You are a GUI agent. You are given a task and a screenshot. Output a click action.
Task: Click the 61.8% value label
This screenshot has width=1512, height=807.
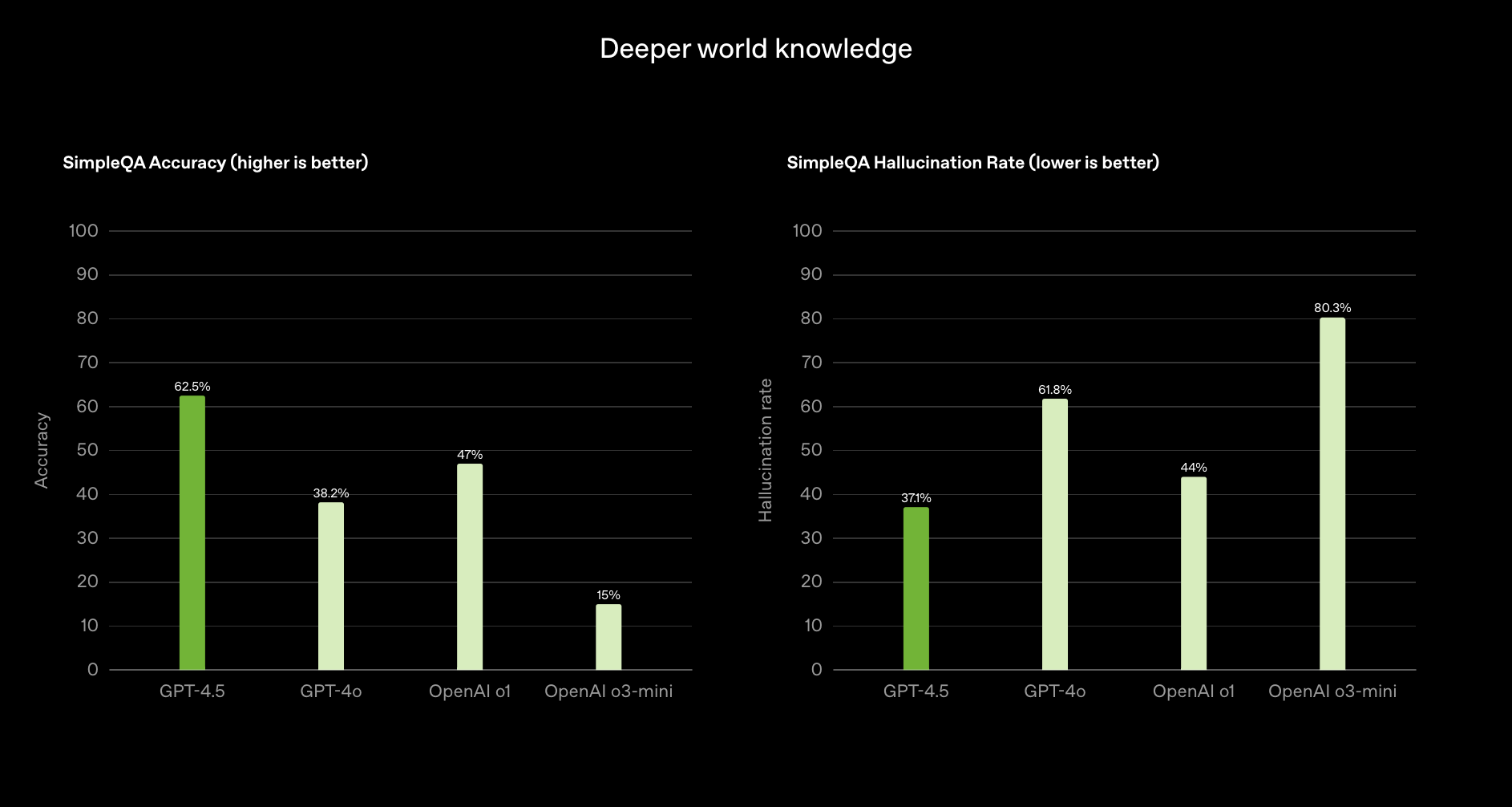click(x=1055, y=390)
